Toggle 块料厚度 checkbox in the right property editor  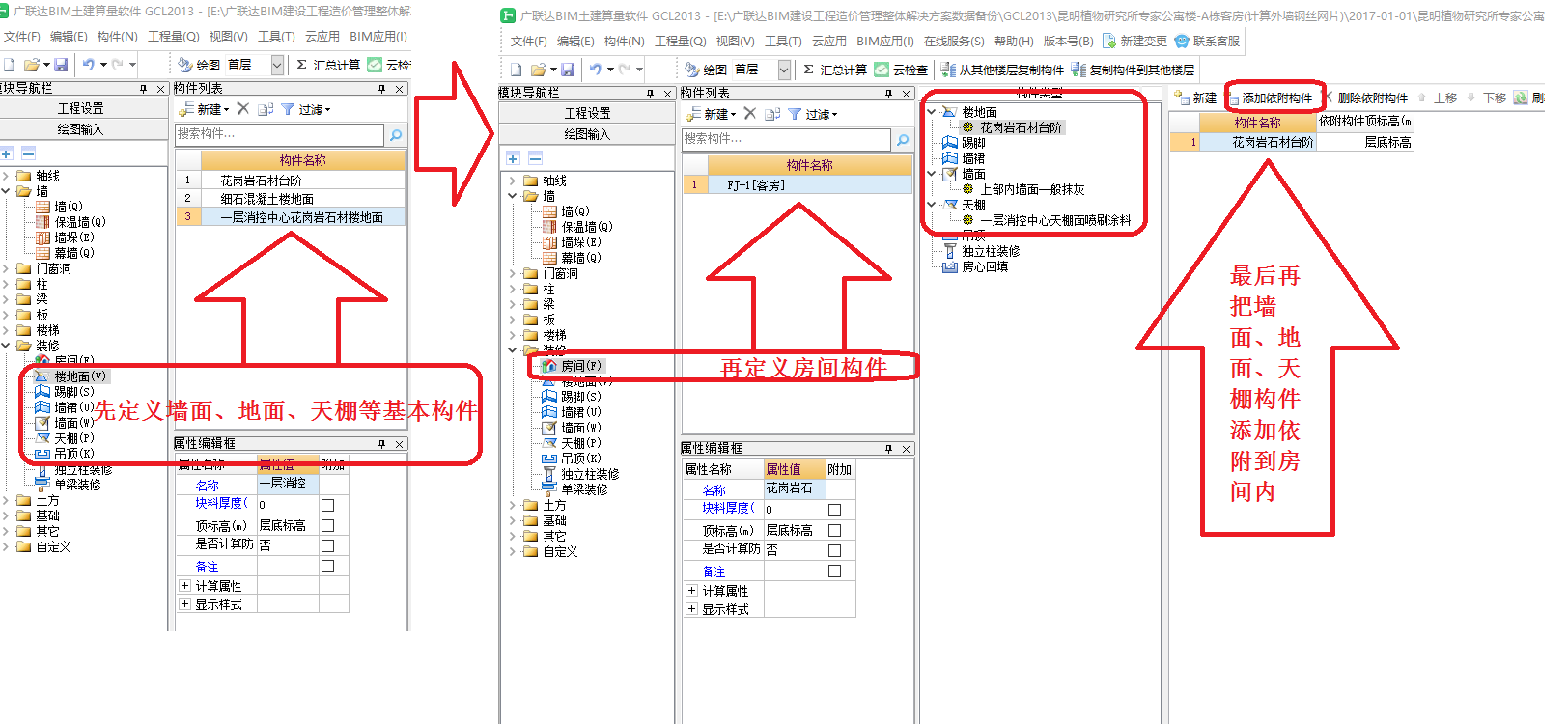point(834,510)
